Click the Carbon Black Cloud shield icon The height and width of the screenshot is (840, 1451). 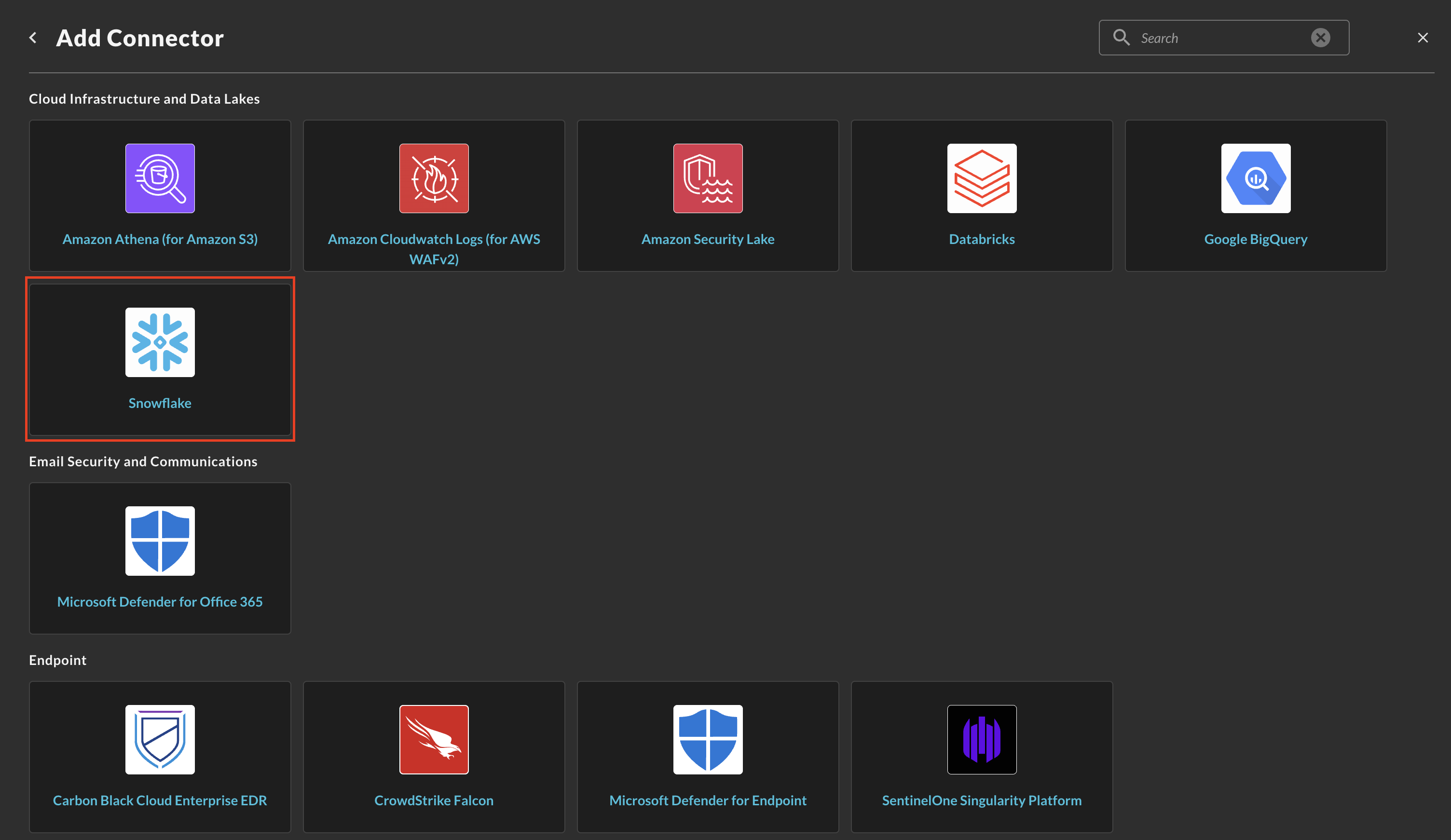point(160,740)
